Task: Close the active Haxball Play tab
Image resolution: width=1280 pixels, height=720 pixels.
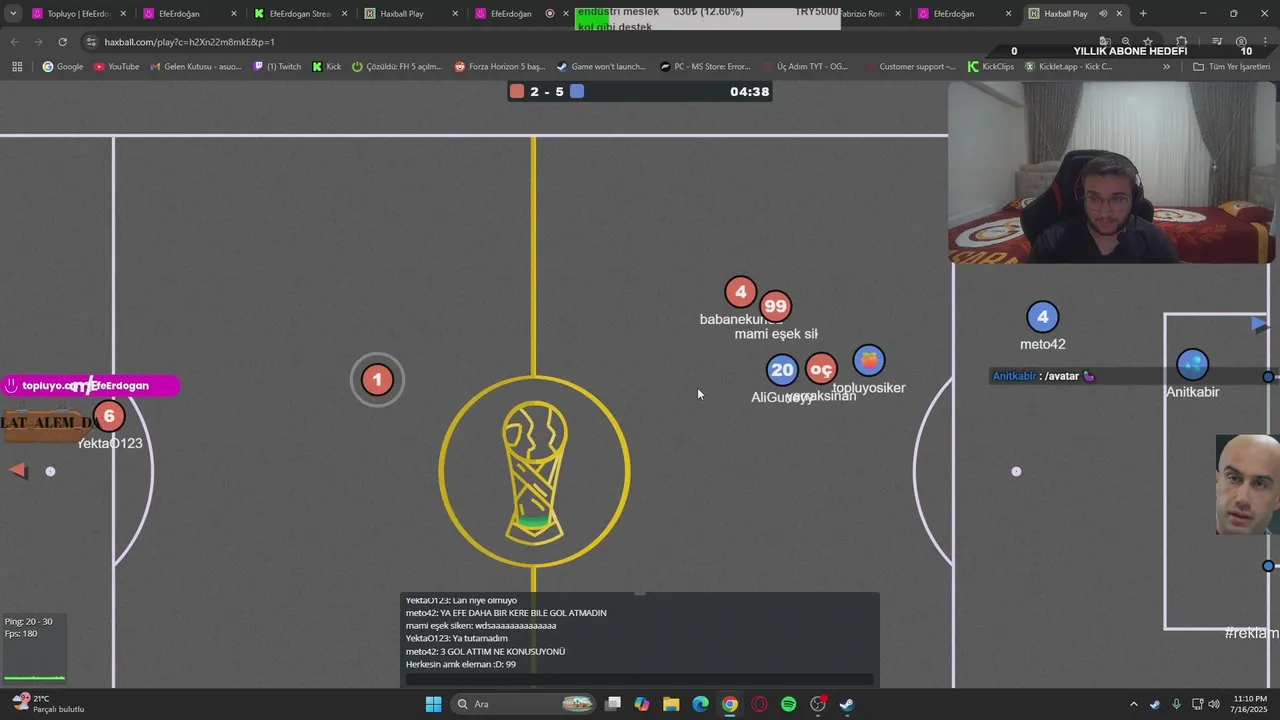Action: point(1119,14)
